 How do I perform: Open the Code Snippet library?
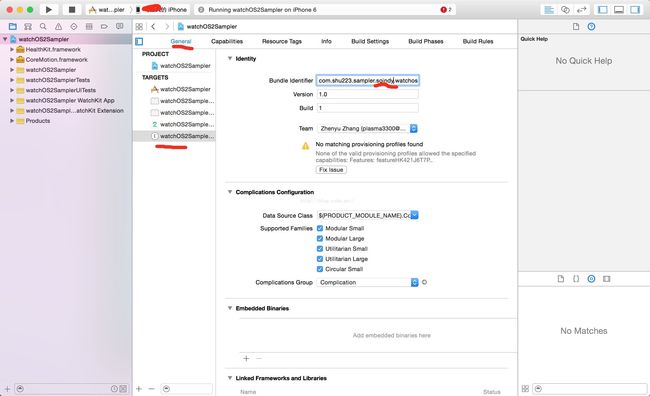pos(576,279)
